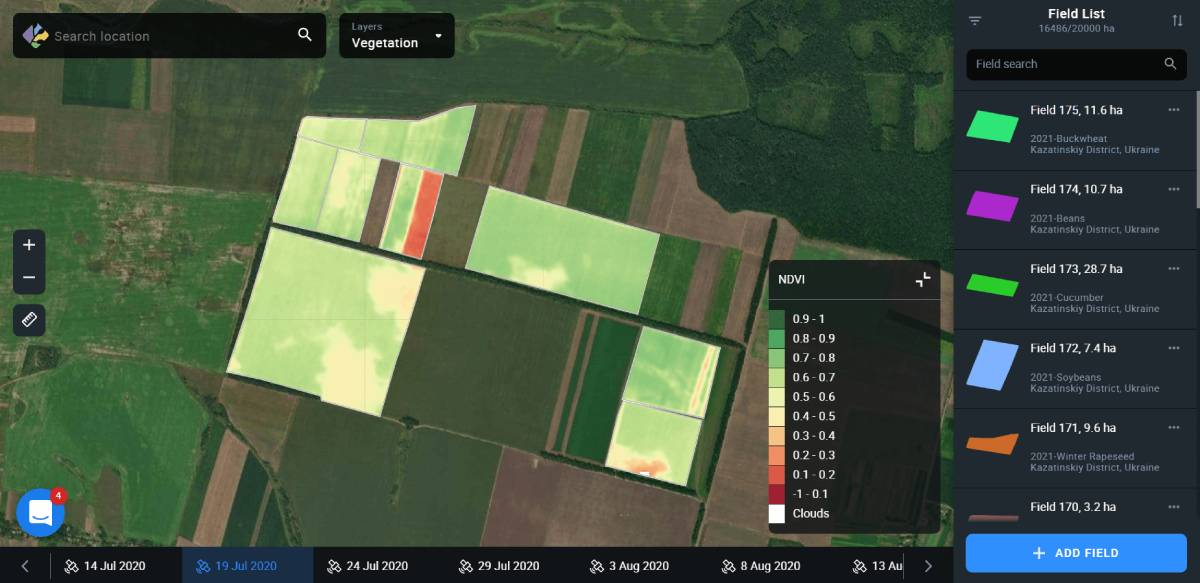Select the 14 Jul 2020 image date
Image resolution: width=1200 pixels, height=583 pixels.
point(105,566)
